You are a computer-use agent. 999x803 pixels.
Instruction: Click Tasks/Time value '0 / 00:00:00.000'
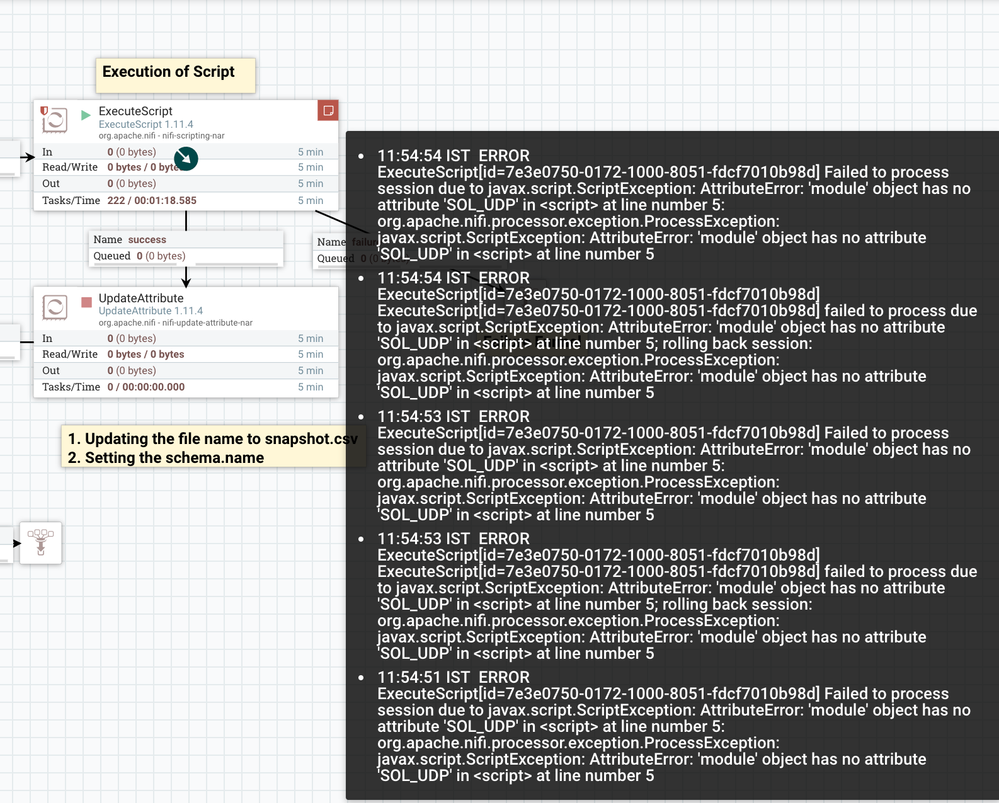(x=146, y=387)
